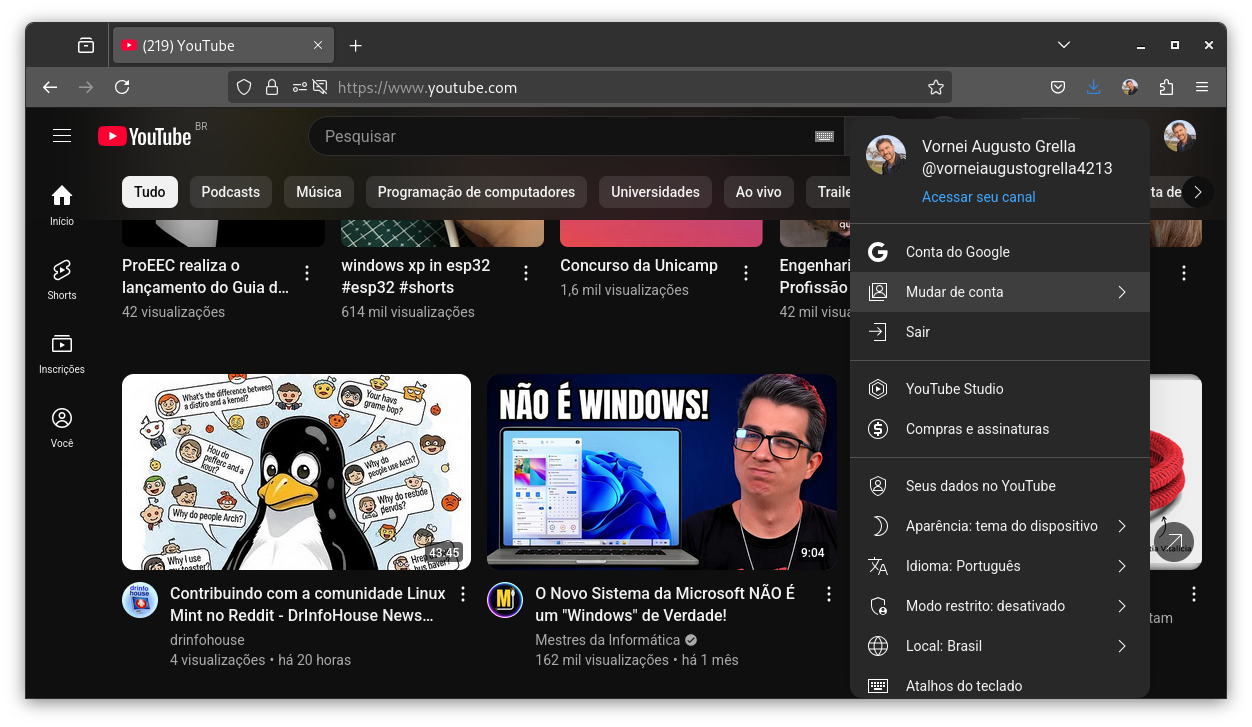Screen dimensions: 1252x727
Task: Close the (219) YouTube tab
Action: (318, 45)
